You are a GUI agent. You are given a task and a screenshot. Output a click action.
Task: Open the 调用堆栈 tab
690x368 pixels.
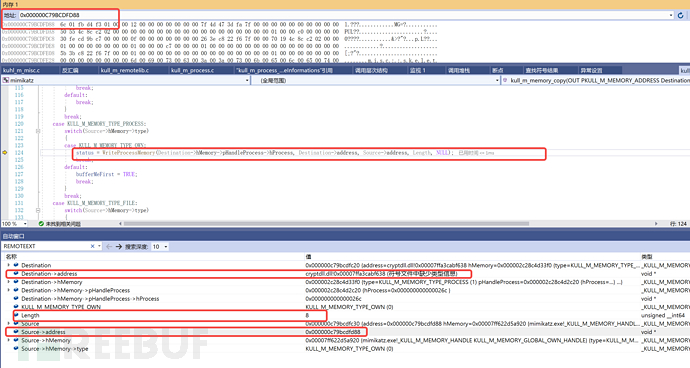pos(459,70)
